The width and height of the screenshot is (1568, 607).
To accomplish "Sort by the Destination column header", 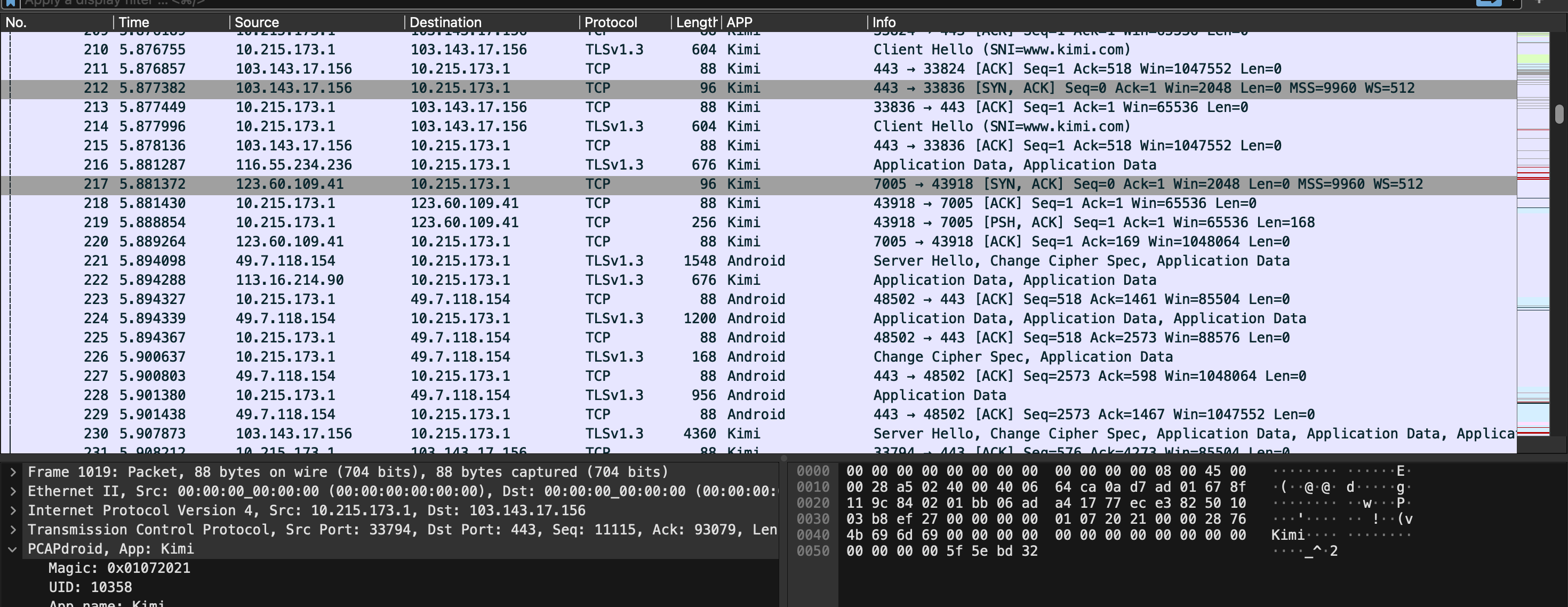I will [x=492, y=22].
